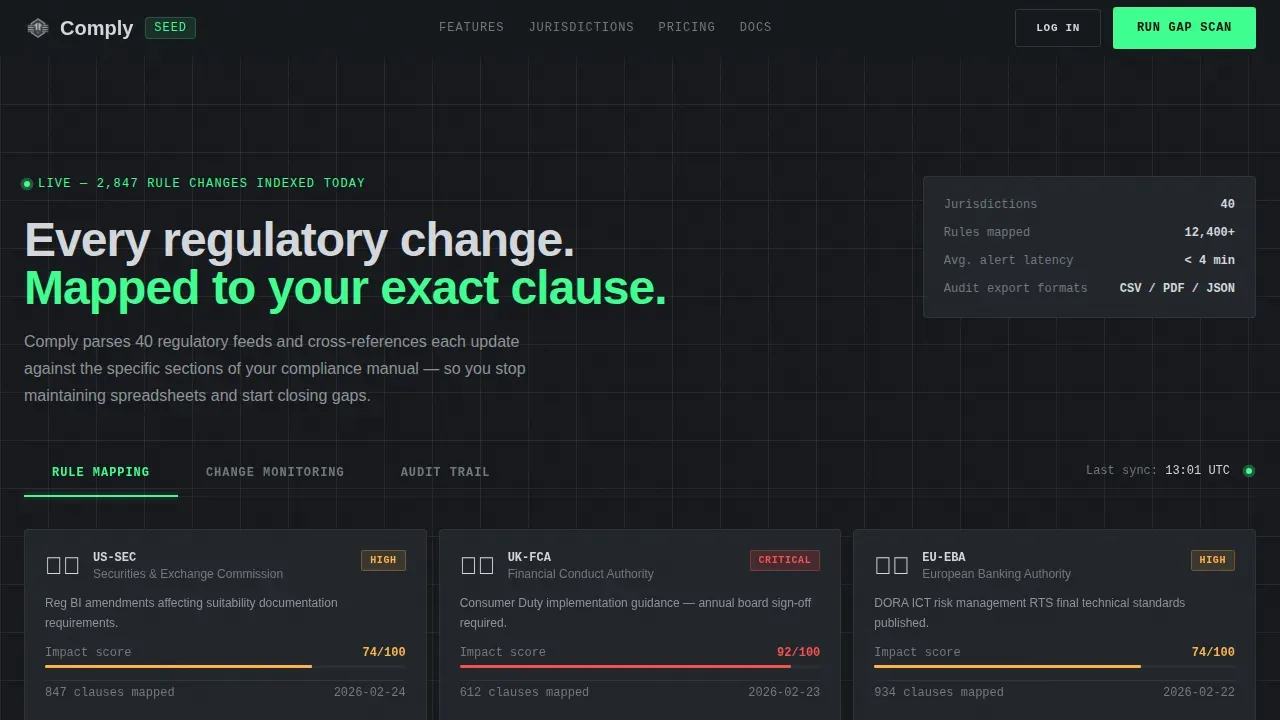
Task: Click the 'CSV / PDF / JSON' export formats value
Action: point(1177,288)
